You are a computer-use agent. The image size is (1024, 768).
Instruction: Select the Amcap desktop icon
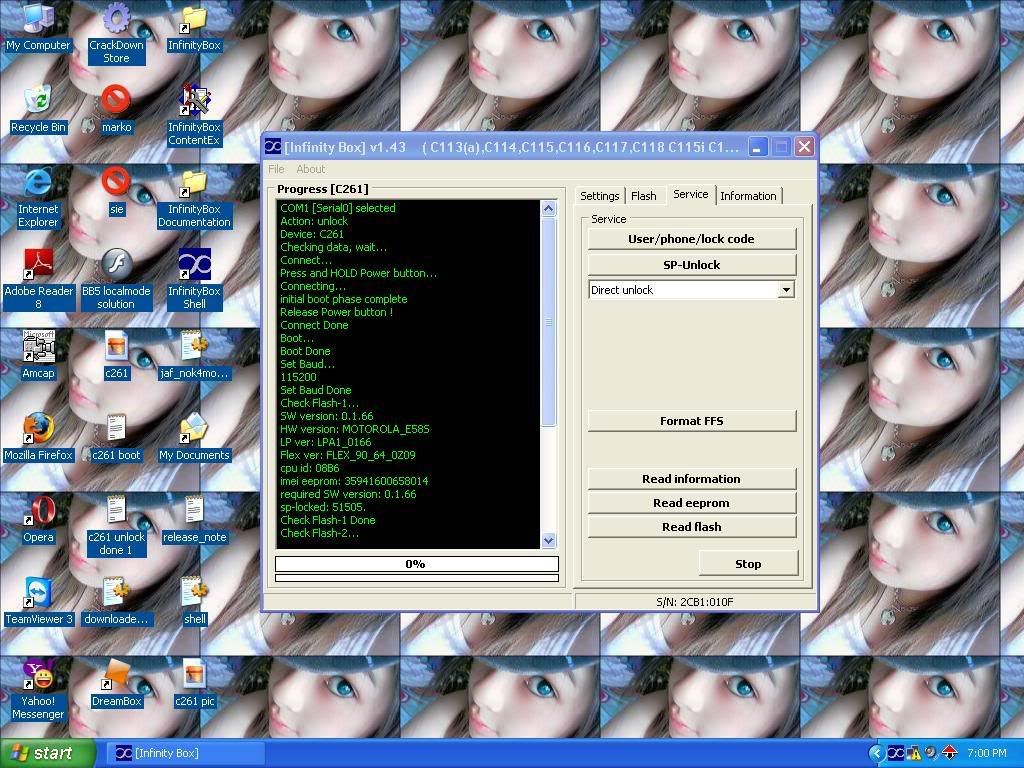click(38, 355)
